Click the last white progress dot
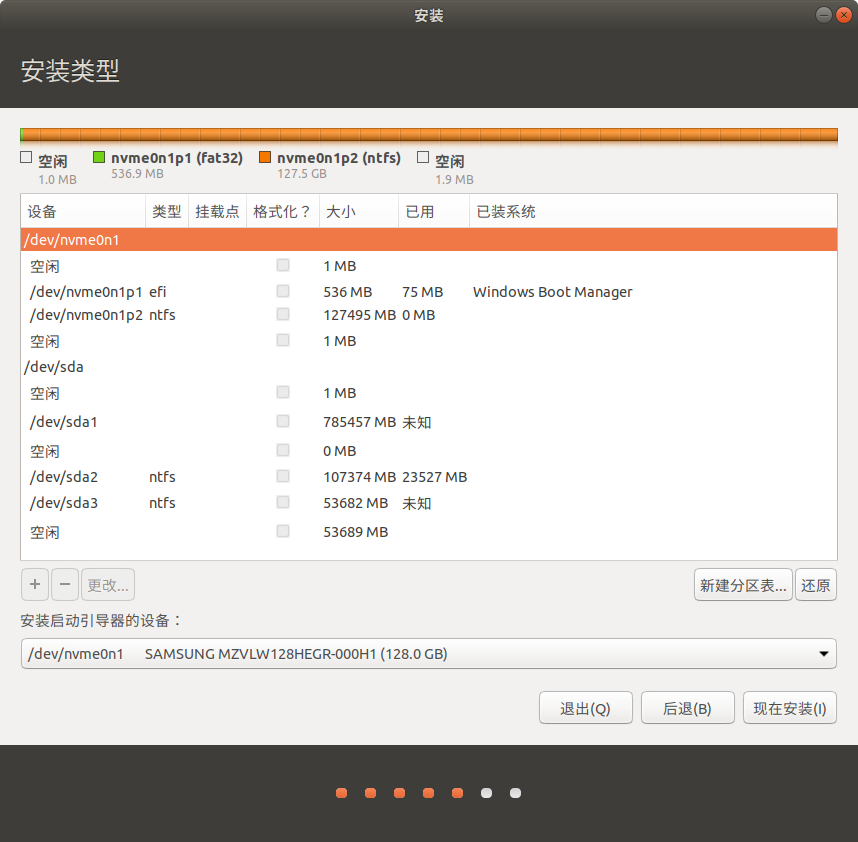The image size is (858, 842). 515,793
